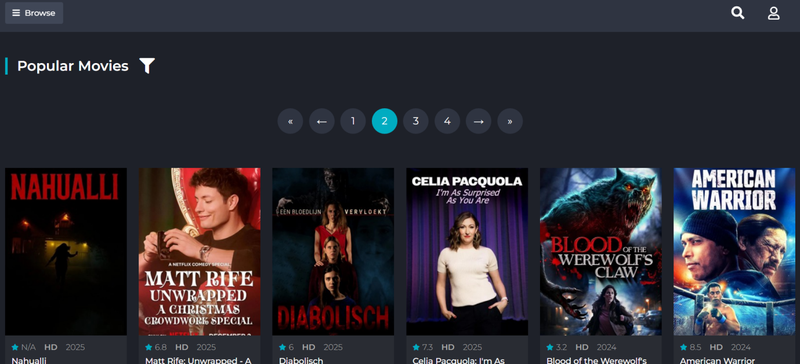Click the HD label under American Warrior

tap(716, 347)
